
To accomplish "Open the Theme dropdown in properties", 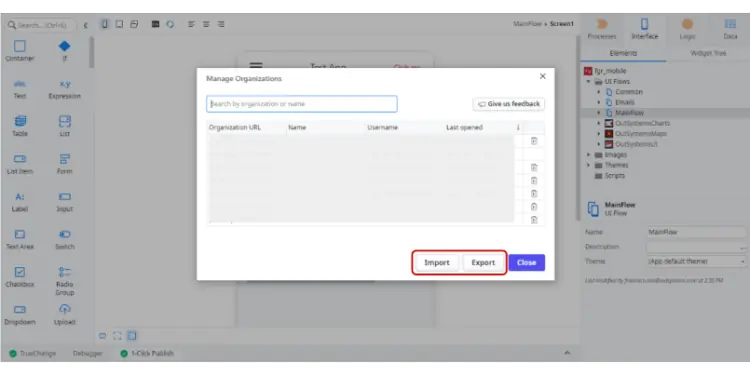I will tap(696, 262).
